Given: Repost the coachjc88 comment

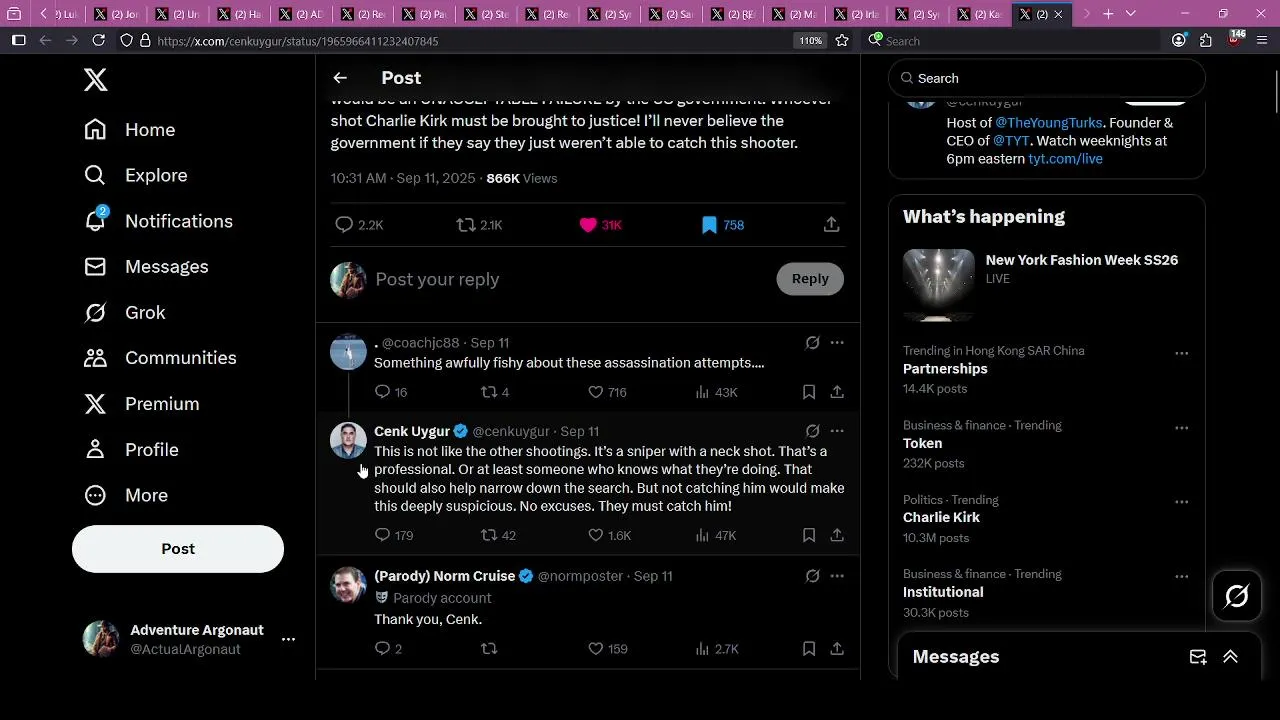Looking at the screenshot, I should [495, 392].
